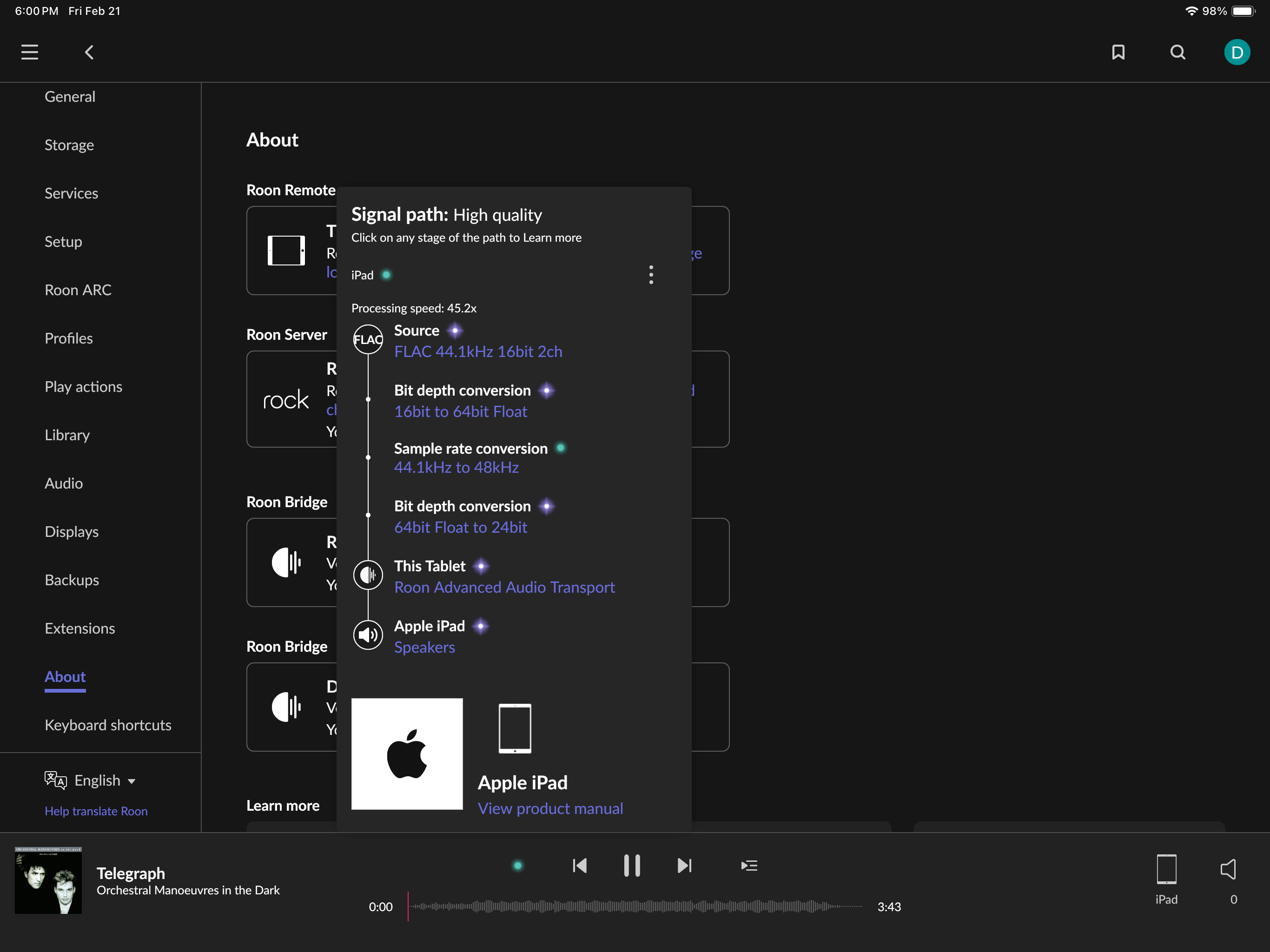Open the volume speaker icon

tap(1228, 869)
